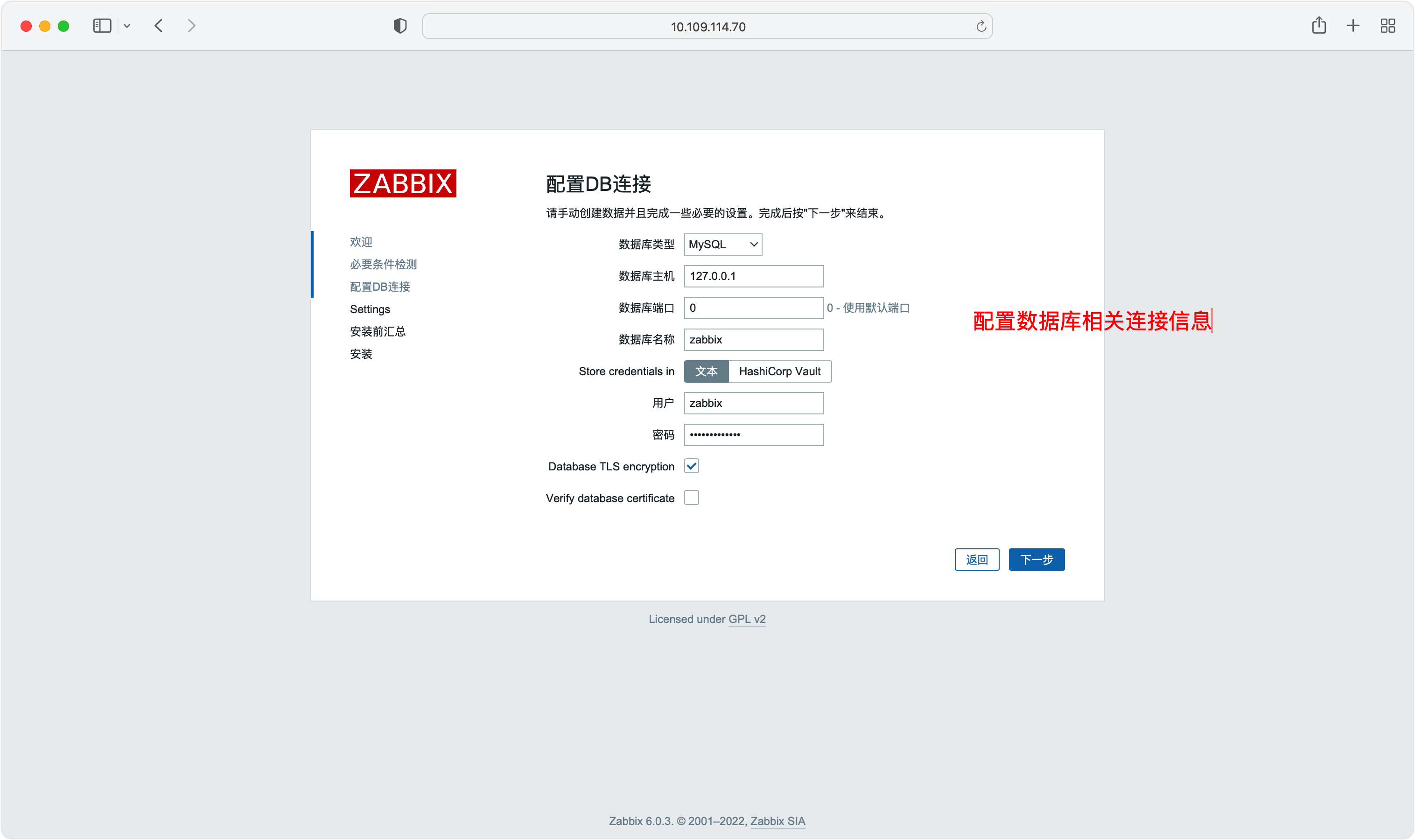The height and width of the screenshot is (840, 1415).
Task: Open the GPL v2 license link
Action: point(747,619)
